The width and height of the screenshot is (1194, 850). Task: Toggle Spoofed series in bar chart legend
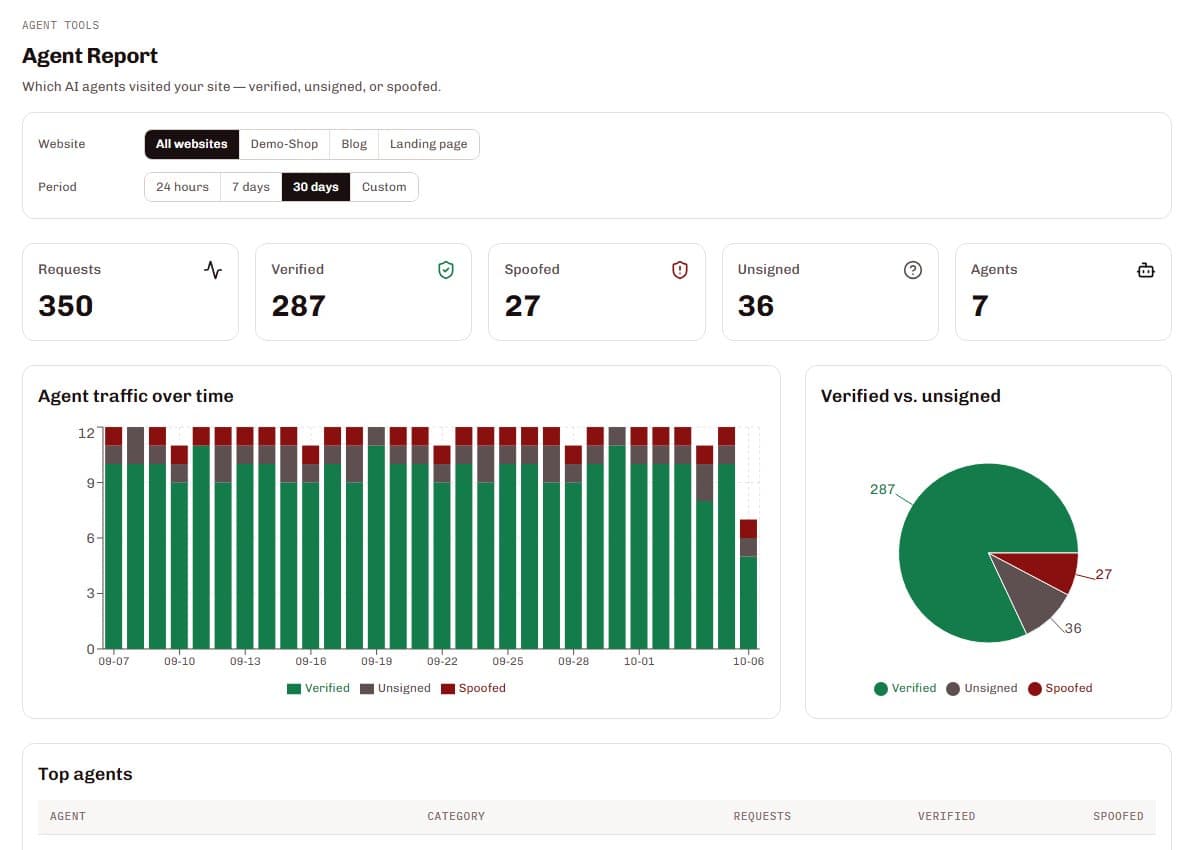click(x=473, y=689)
